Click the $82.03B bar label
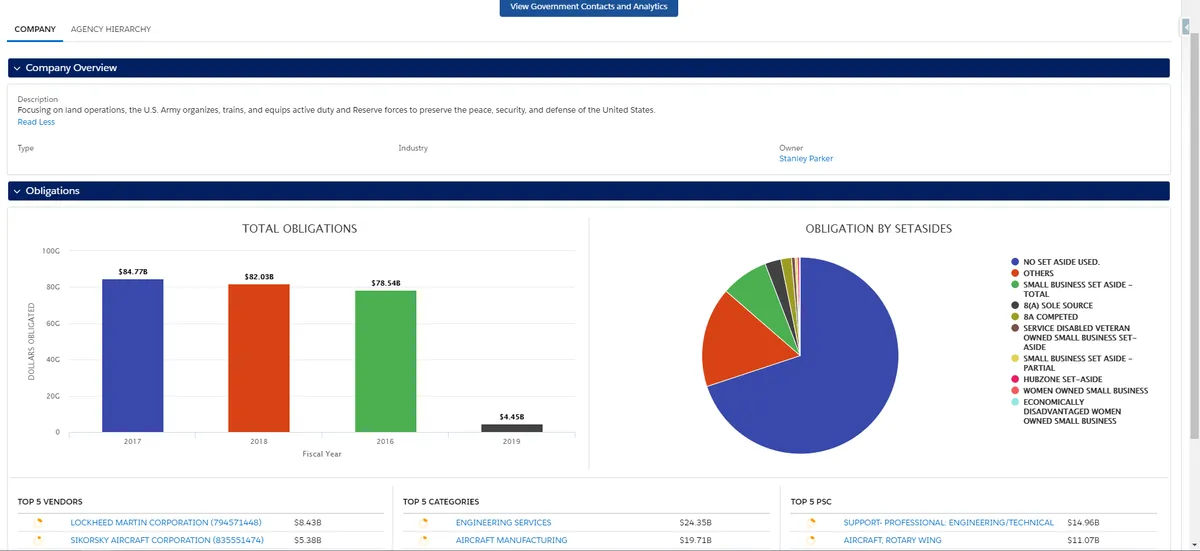This screenshot has height=551, width=1200. pos(259,275)
